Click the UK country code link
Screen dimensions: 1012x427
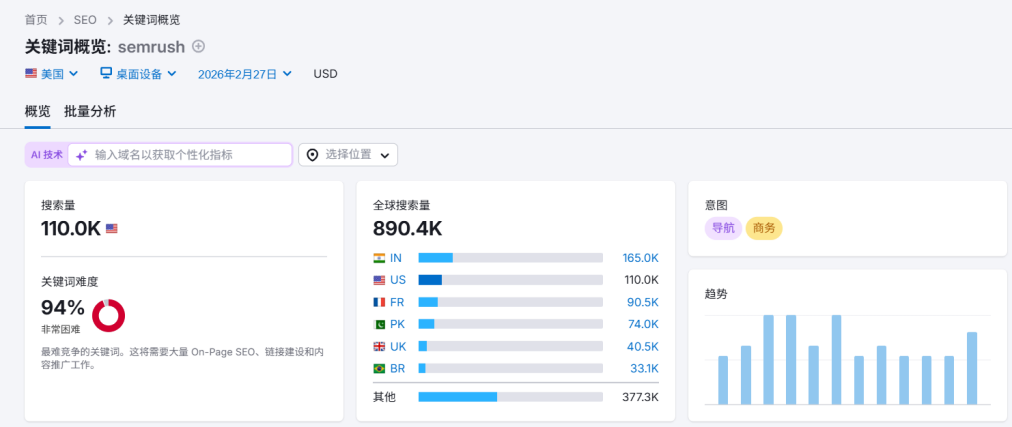click(398, 346)
